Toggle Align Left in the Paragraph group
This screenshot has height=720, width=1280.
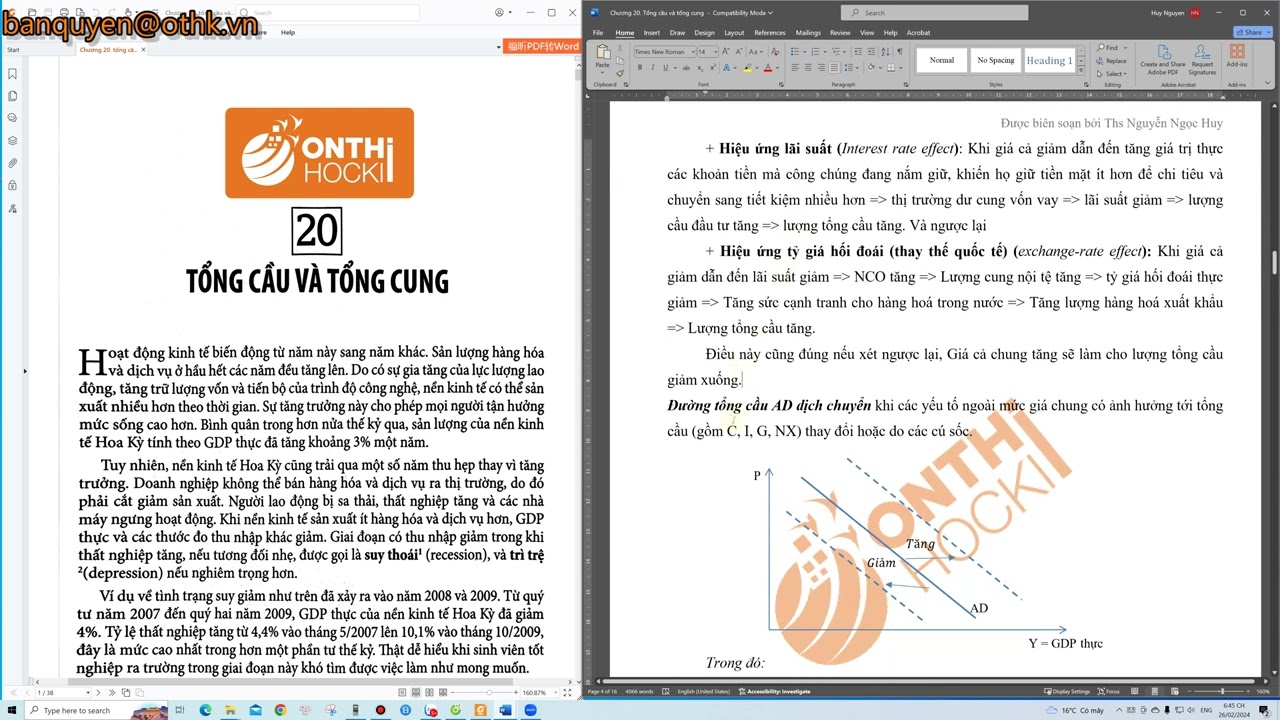795,67
